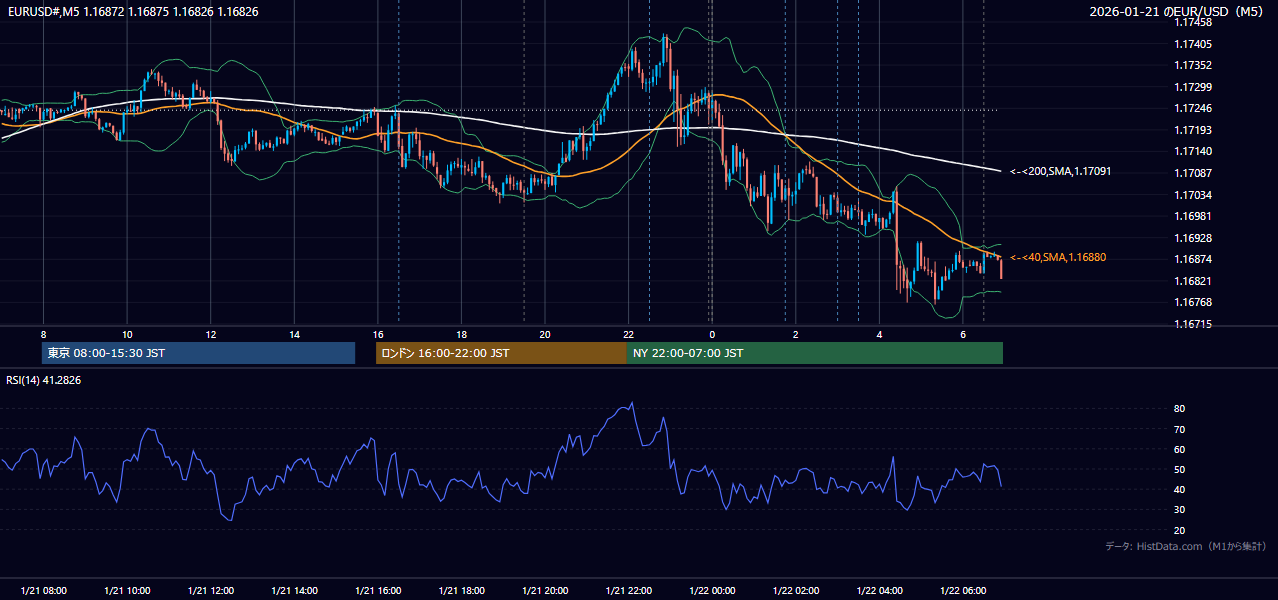Click hour tick 16 under price chart
The image size is (1278, 600).
click(378, 334)
